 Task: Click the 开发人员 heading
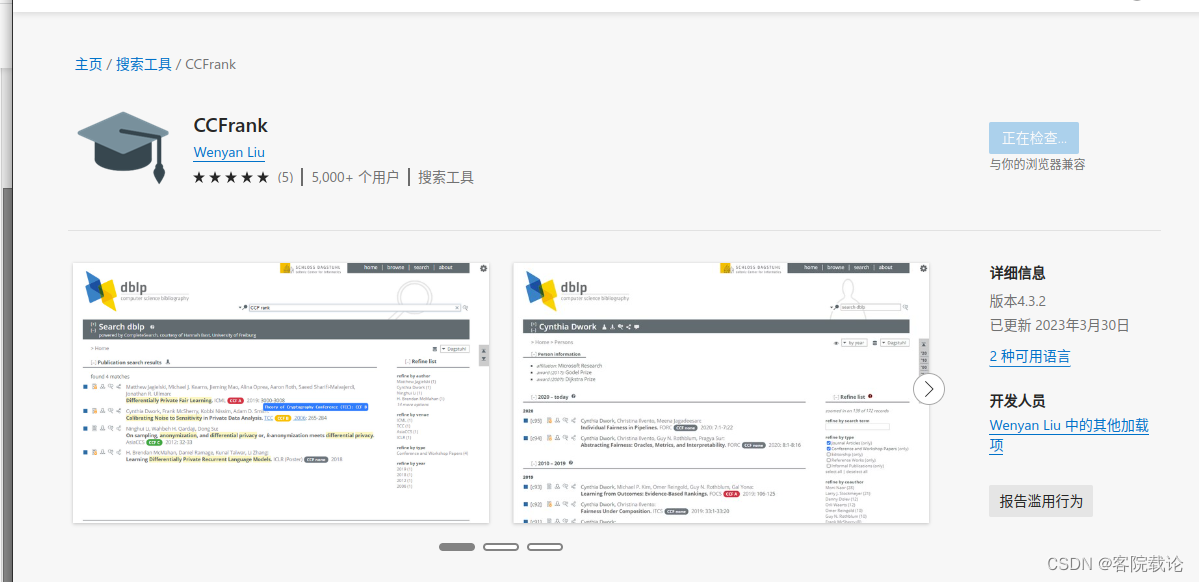(1017, 402)
